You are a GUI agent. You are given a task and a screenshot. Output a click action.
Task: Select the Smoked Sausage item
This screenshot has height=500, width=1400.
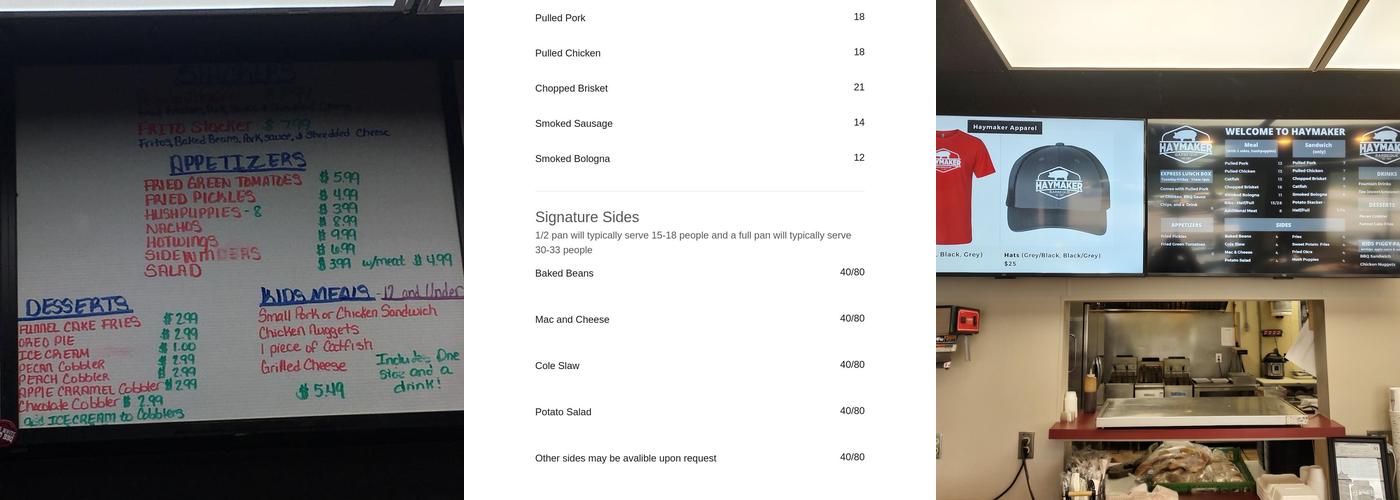pyautogui.click(x=573, y=124)
